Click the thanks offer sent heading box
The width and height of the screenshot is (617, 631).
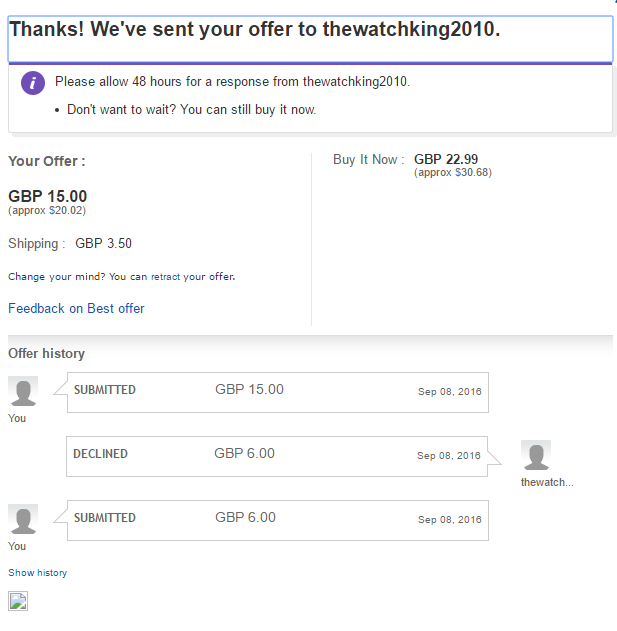click(x=310, y=39)
